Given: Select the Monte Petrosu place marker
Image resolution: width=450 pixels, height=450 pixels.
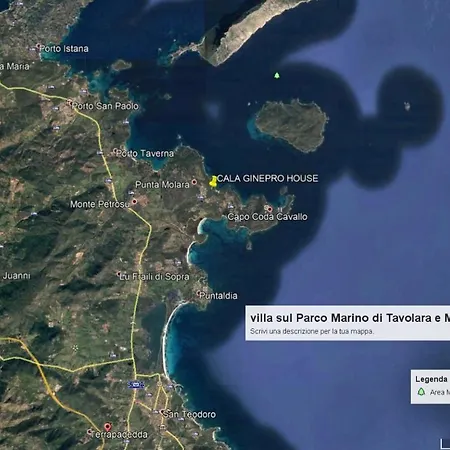Looking at the screenshot, I should 135,202.
